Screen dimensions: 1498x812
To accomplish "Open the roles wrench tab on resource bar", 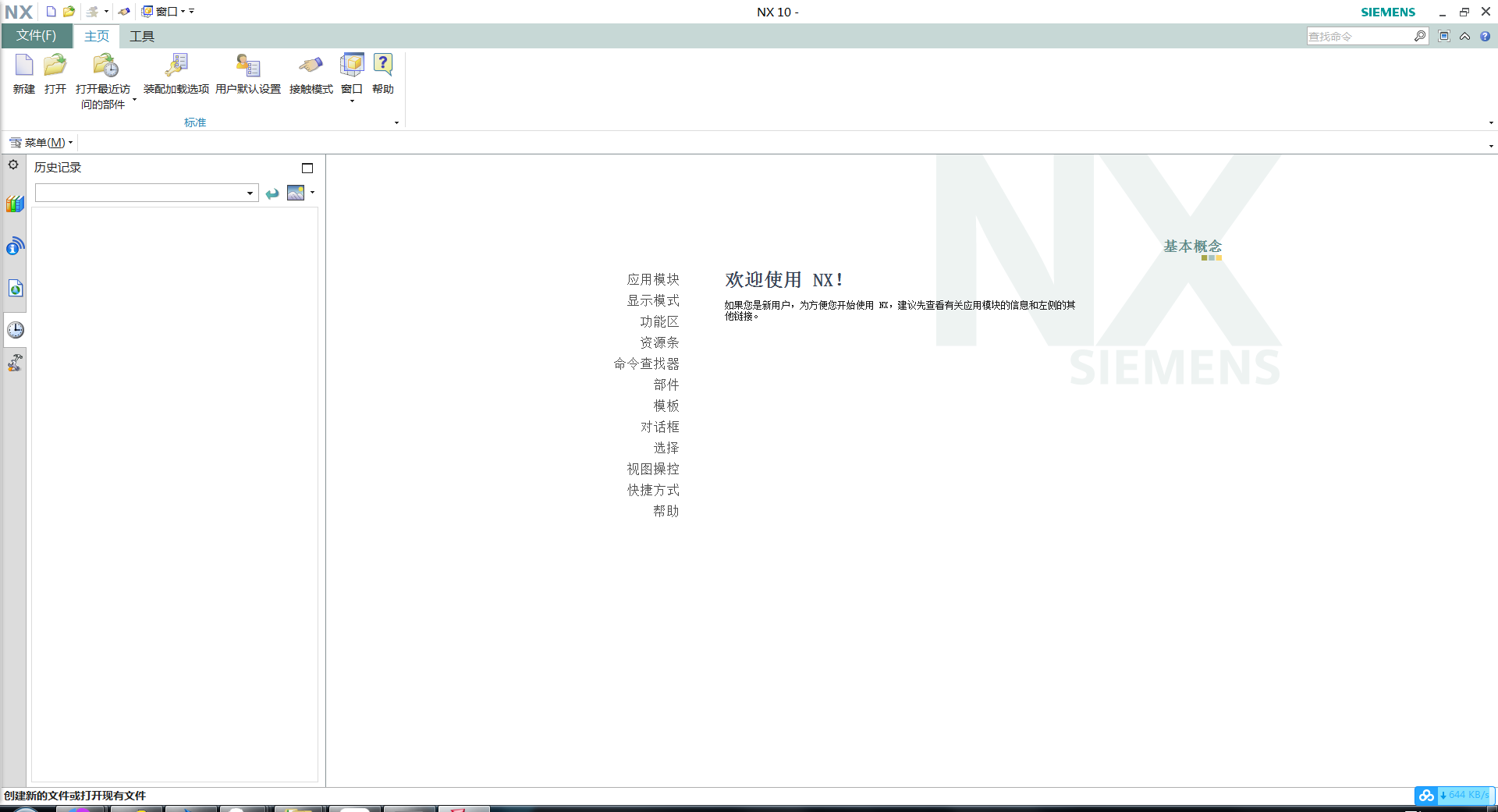I will (x=15, y=363).
